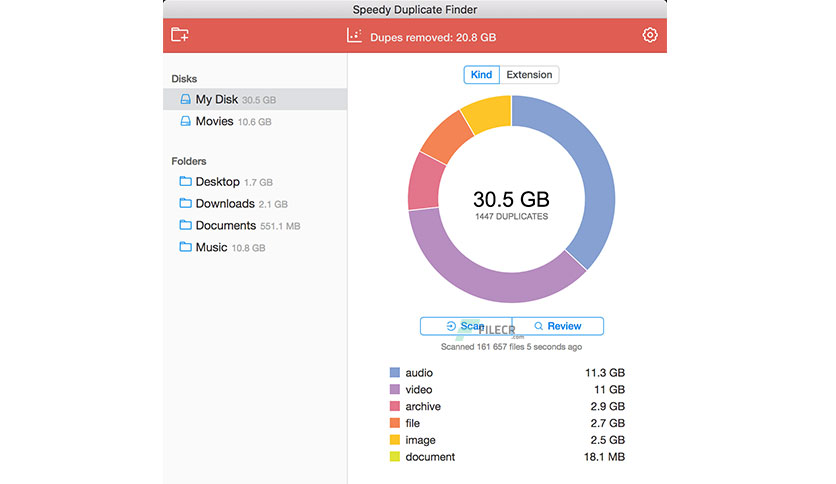Click the image size value '2.5 GB'
The image size is (836, 484).
[607, 440]
